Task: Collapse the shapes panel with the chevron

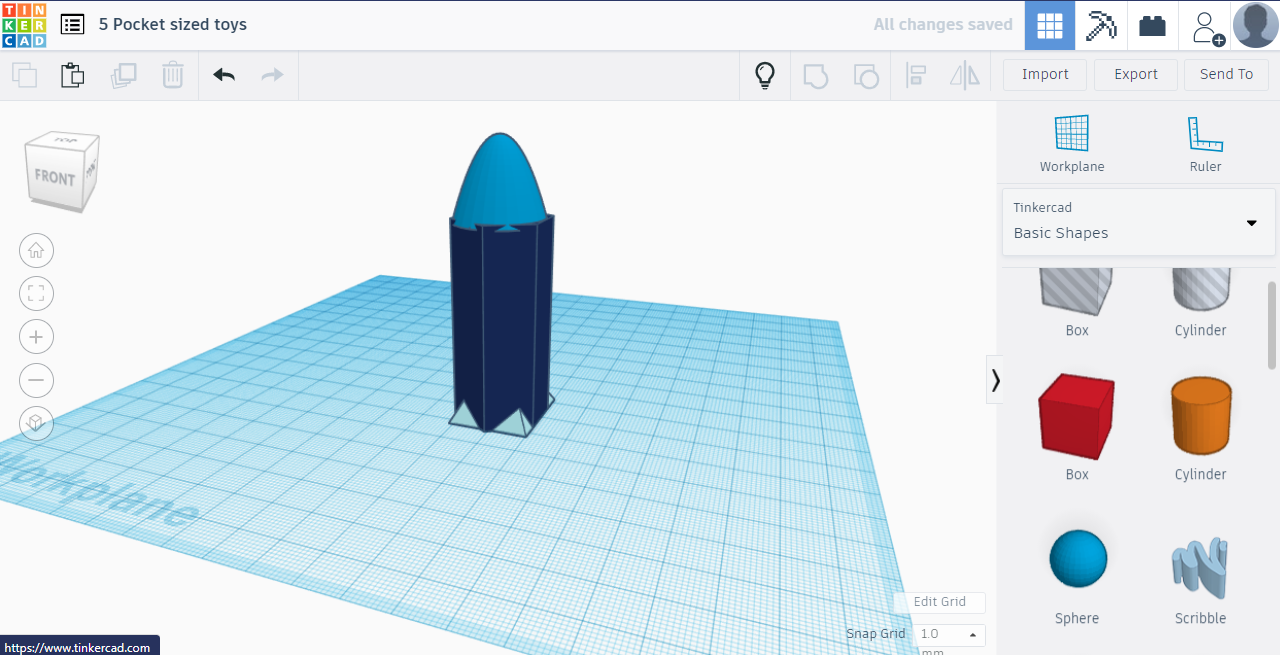Action: tap(995, 379)
